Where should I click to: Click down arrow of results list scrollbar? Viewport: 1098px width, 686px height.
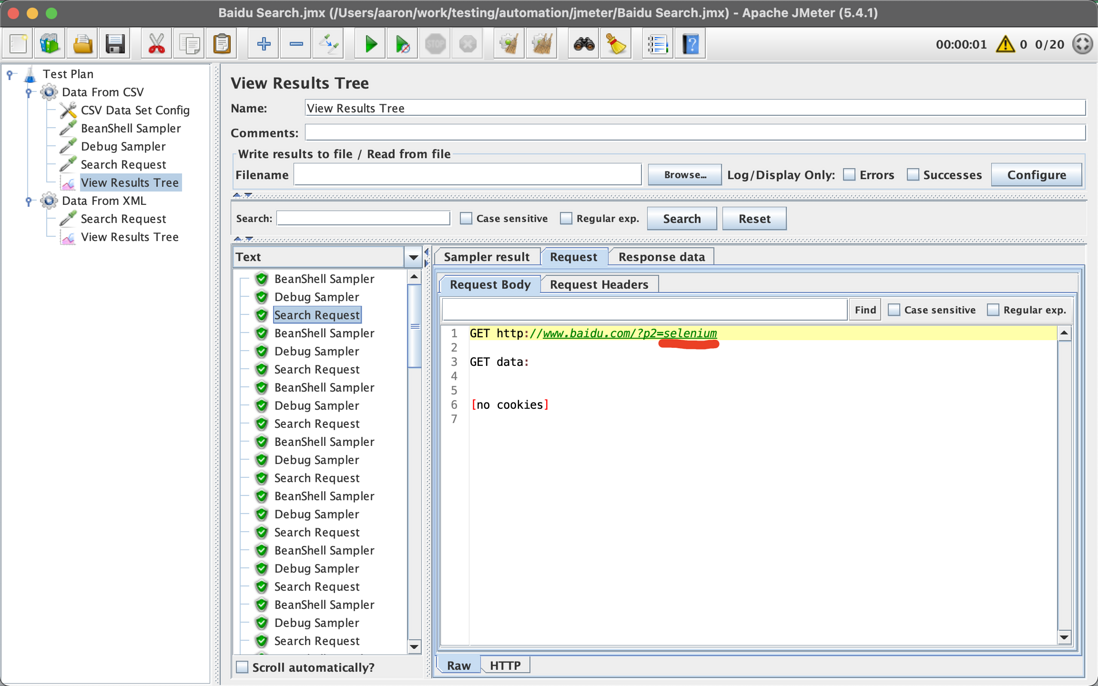[x=414, y=646]
